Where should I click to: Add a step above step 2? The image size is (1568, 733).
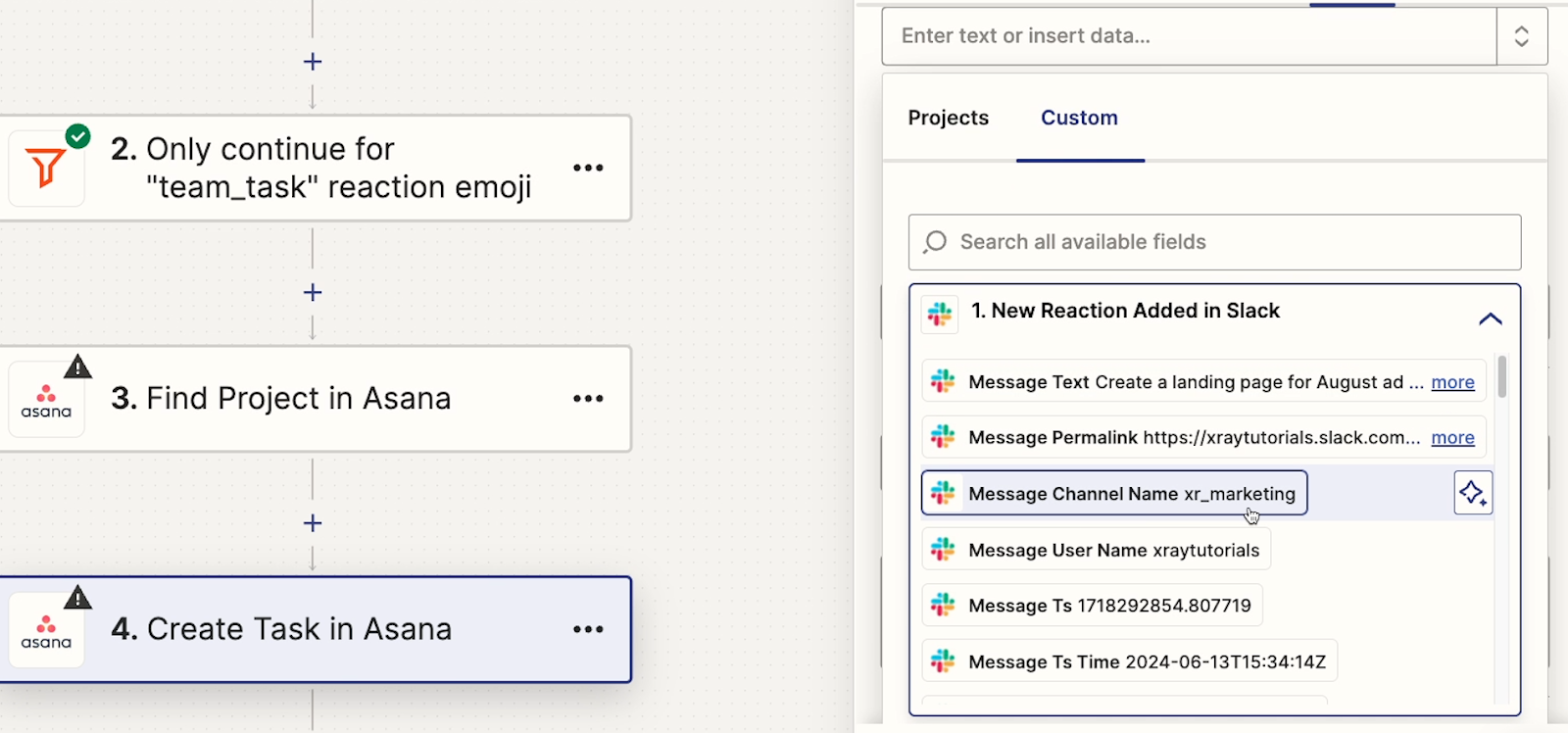313,62
